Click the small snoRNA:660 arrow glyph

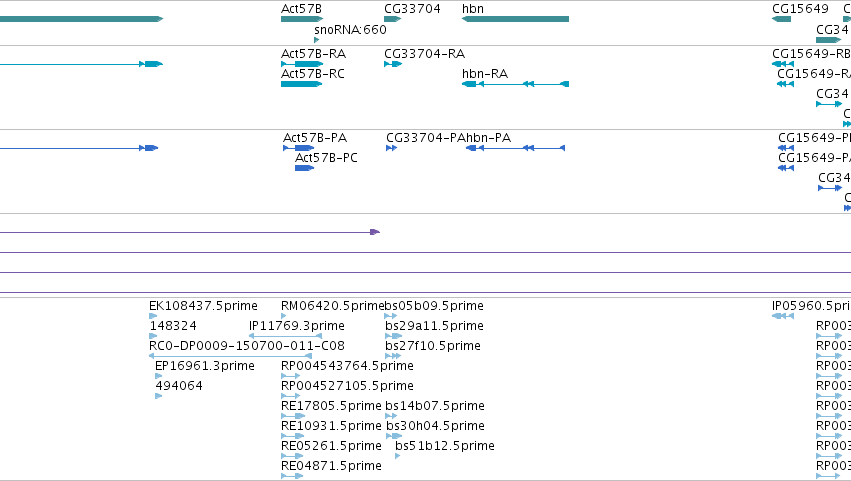pos(316,40)
